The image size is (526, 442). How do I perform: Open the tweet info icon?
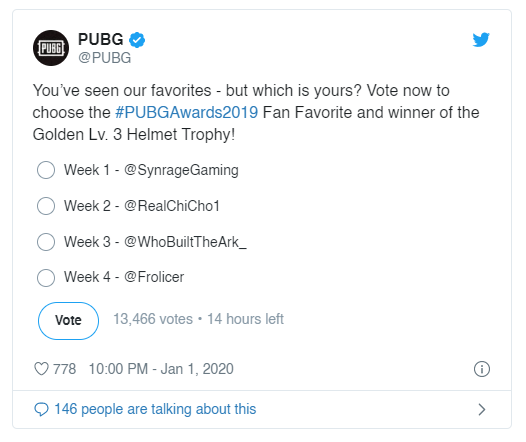click(482, 369)
